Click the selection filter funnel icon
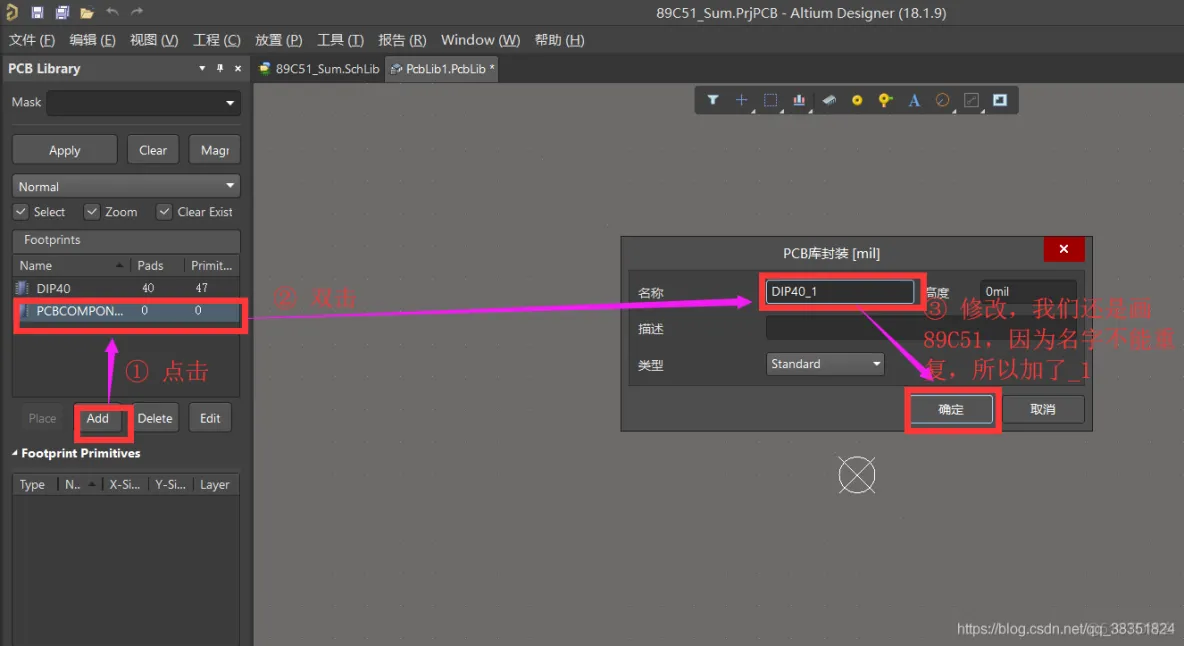The image size is (1184, 646). coord(712,100)
